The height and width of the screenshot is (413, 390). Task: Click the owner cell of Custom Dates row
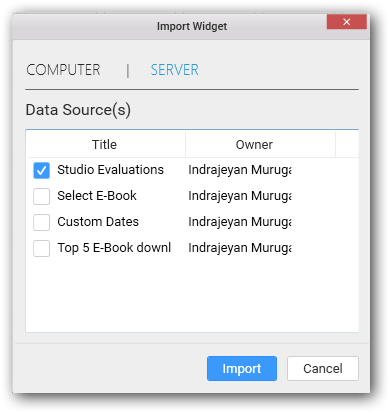coord(240,222)
